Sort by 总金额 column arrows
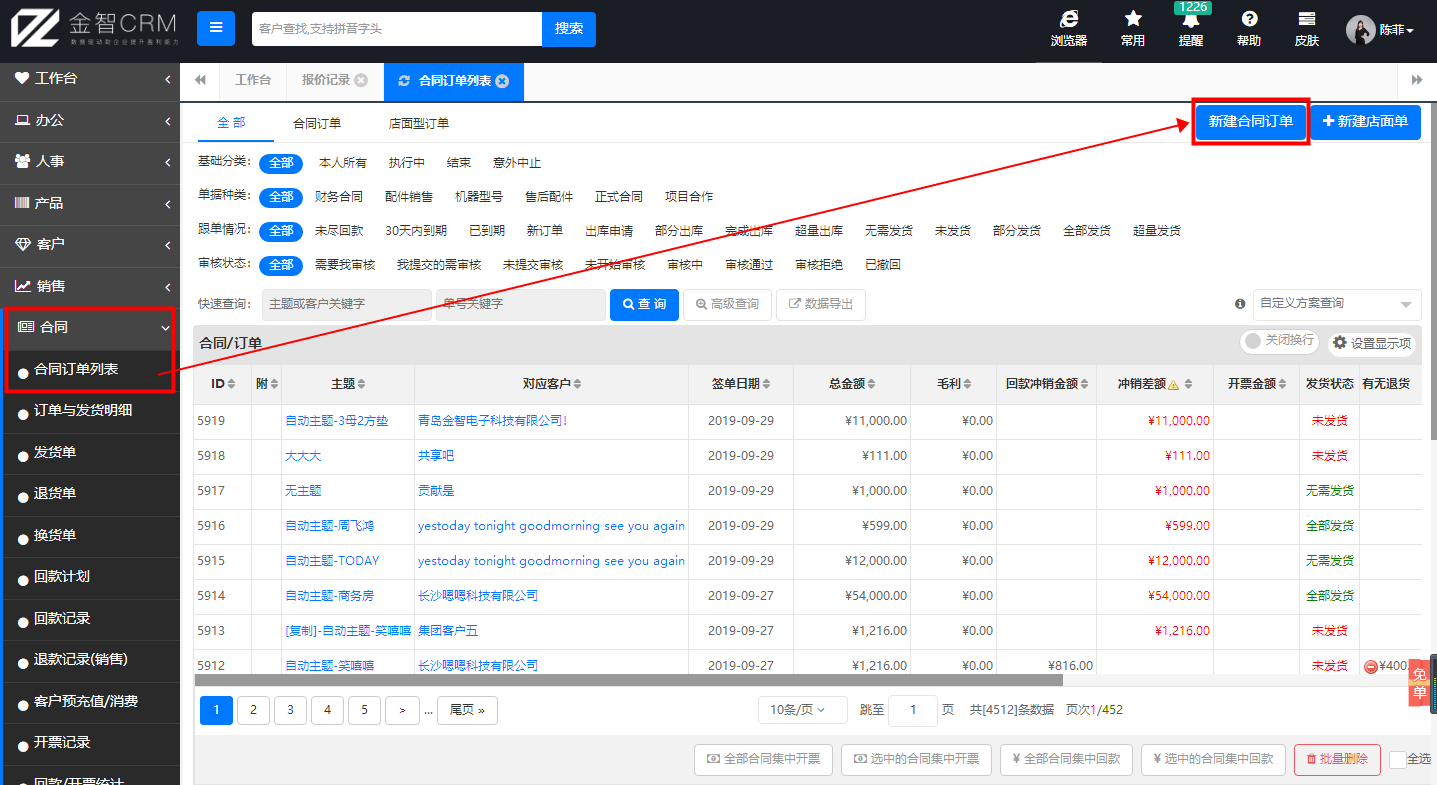Screen dimensions: 1437x785 (873, 384)
